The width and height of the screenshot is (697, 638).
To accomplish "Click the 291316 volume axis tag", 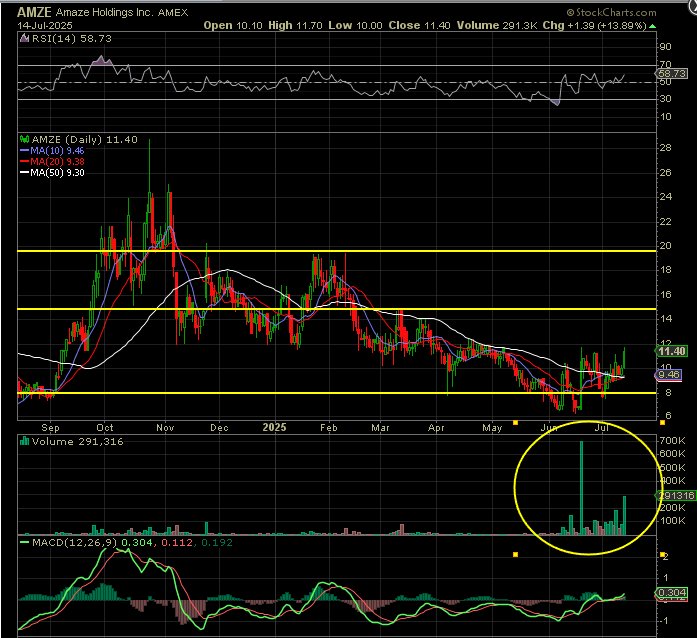I will click(677, 495).
